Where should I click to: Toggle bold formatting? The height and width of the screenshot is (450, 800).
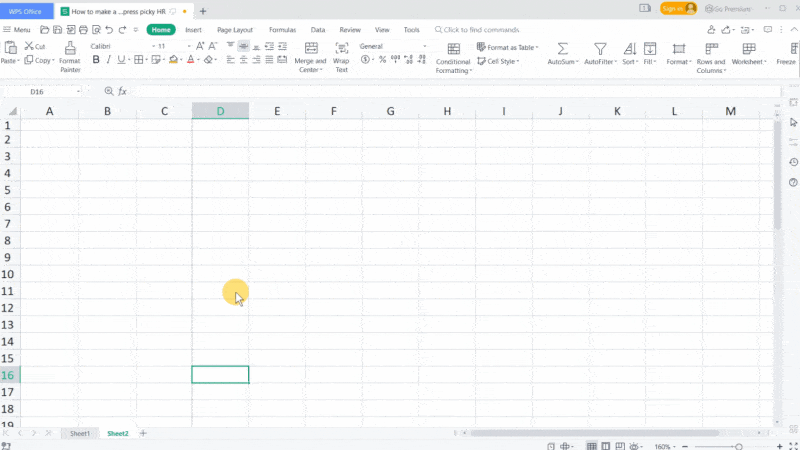pos(96,60)
